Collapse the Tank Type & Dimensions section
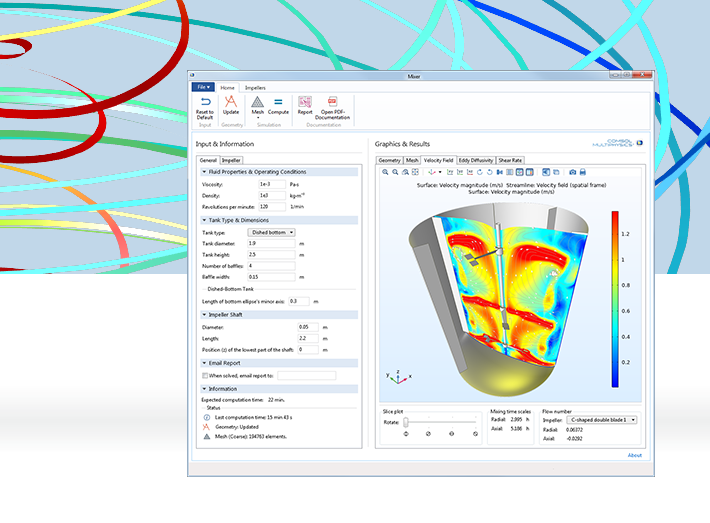710x523 pixels. click(204, 220)
